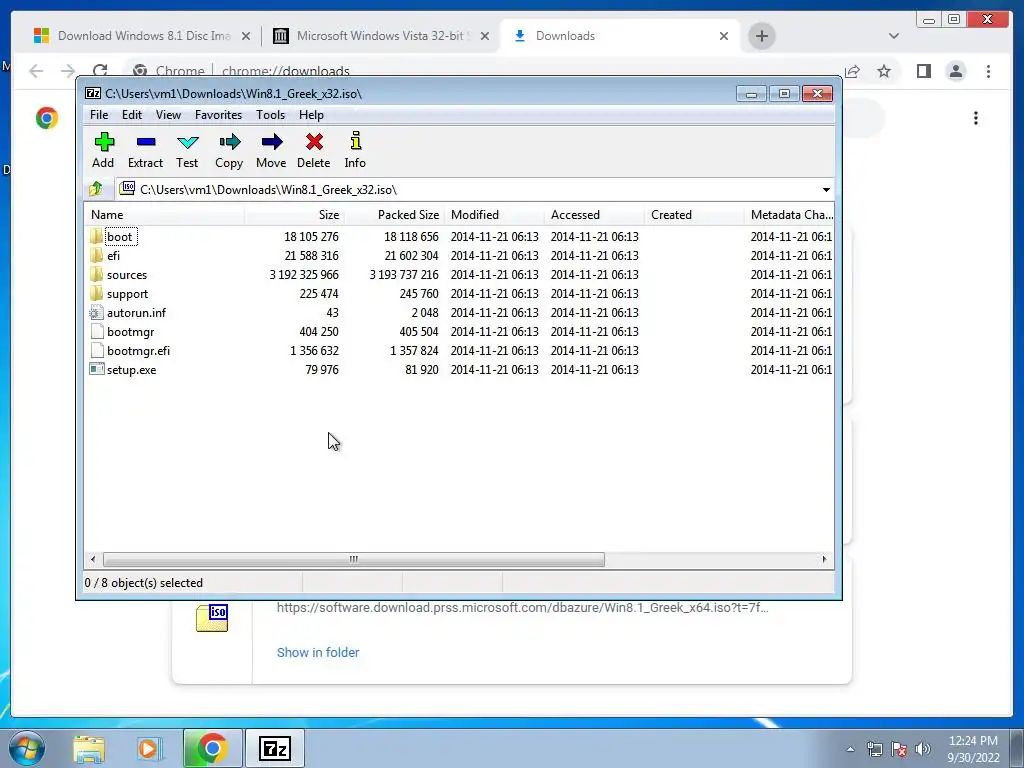Bookmark this page with Chrome star icon

(884, 71)
